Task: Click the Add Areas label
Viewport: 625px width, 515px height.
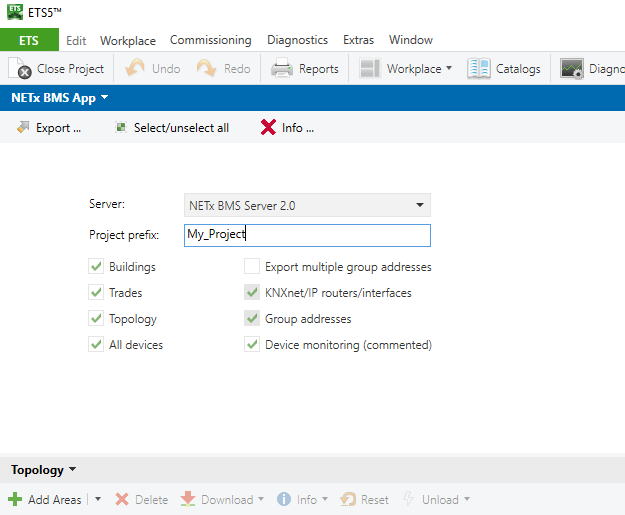Action: tap(55, 499)
